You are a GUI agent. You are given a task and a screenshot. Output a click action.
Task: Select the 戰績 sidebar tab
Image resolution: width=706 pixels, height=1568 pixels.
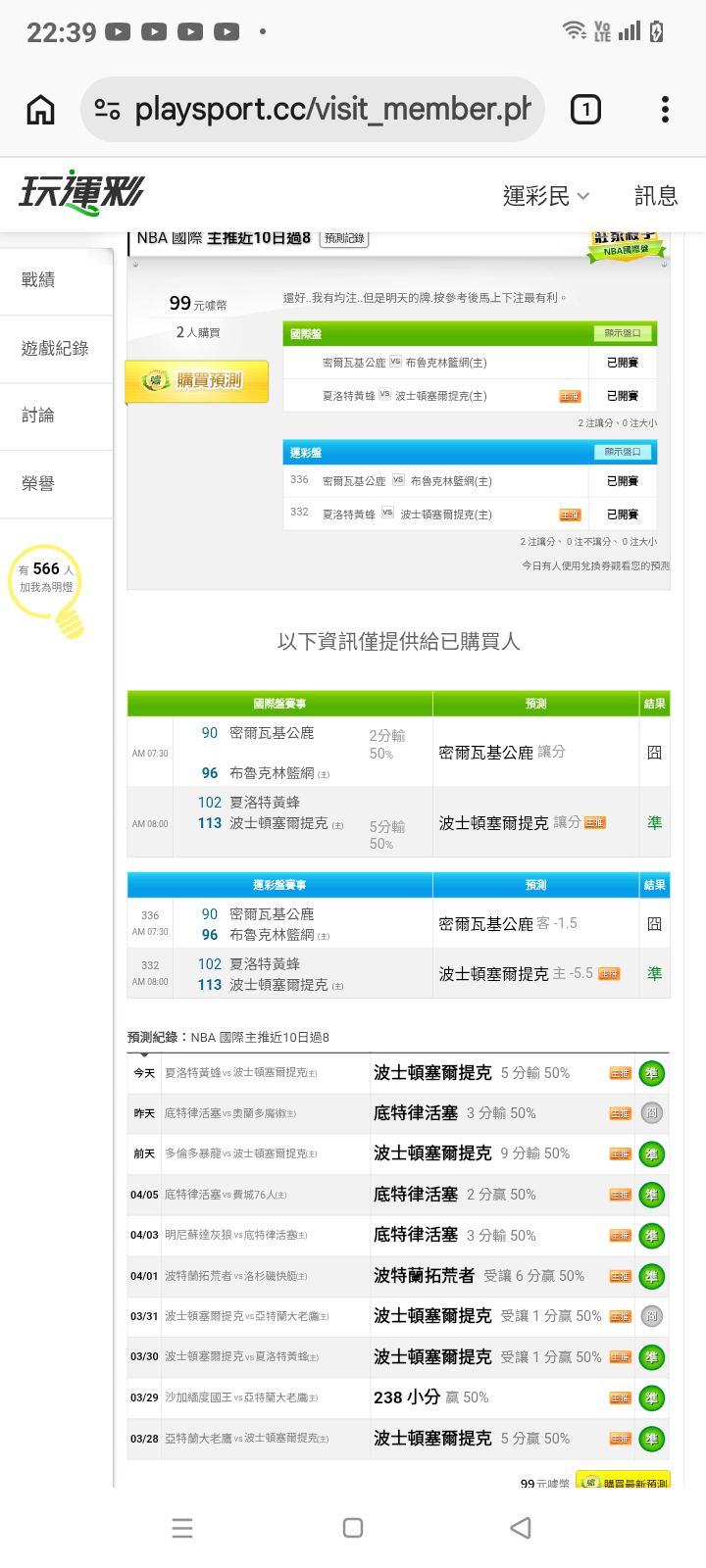click(57, 280)
